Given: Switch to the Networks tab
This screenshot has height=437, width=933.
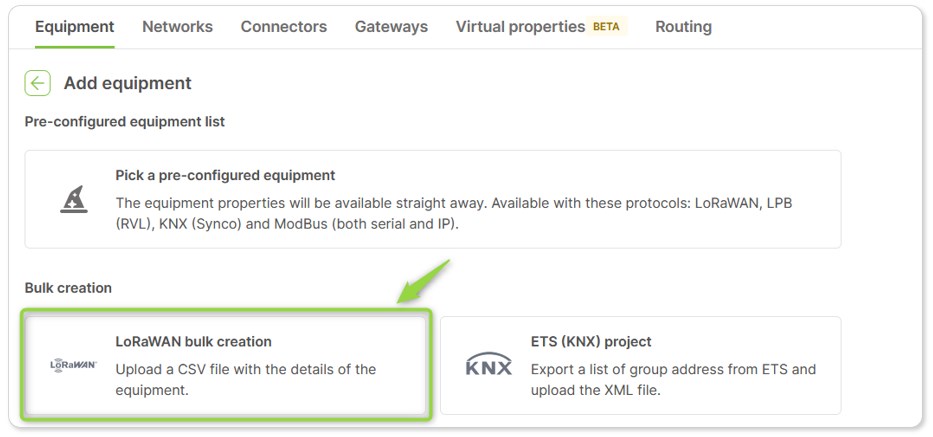Looking at the screenshot, I should 177,27.
